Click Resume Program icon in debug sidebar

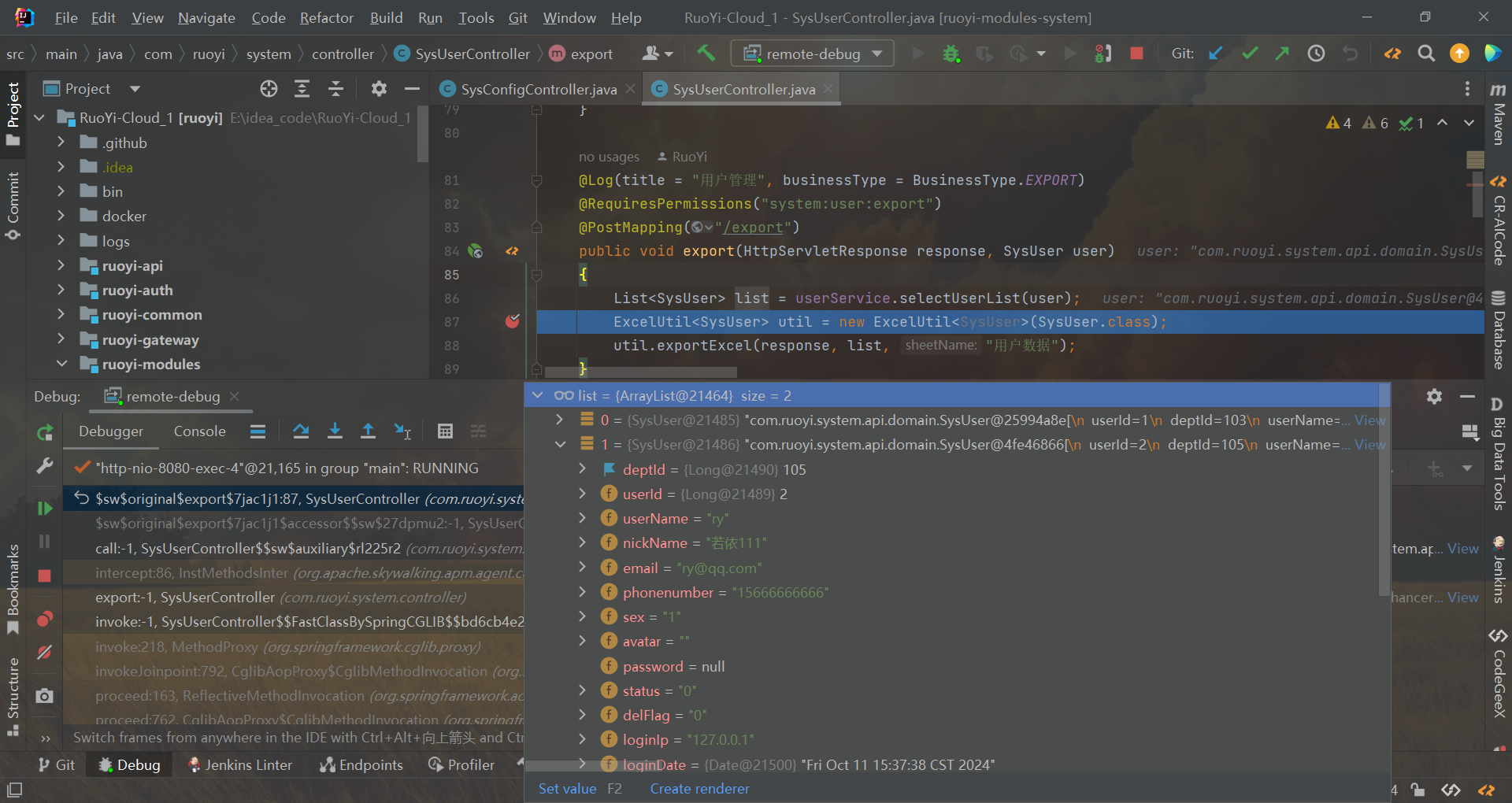45,508
